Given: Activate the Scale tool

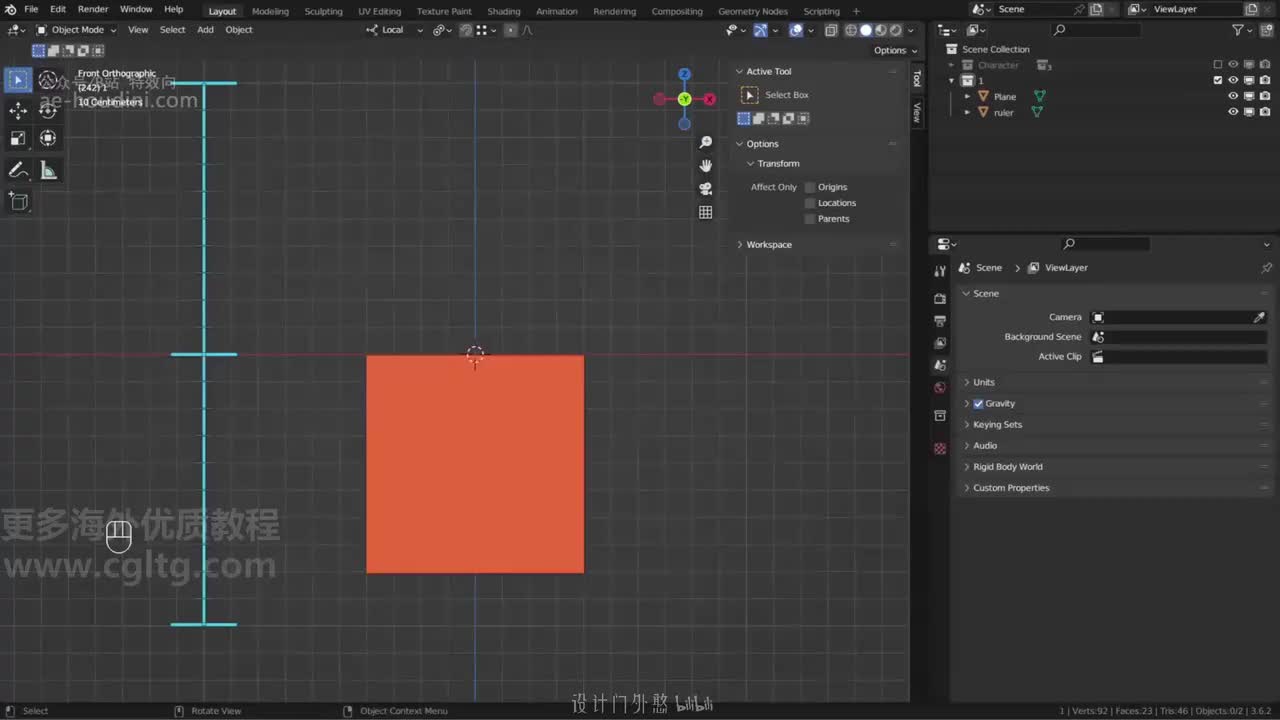Looking at the screenshot, I should click(18, 138).
